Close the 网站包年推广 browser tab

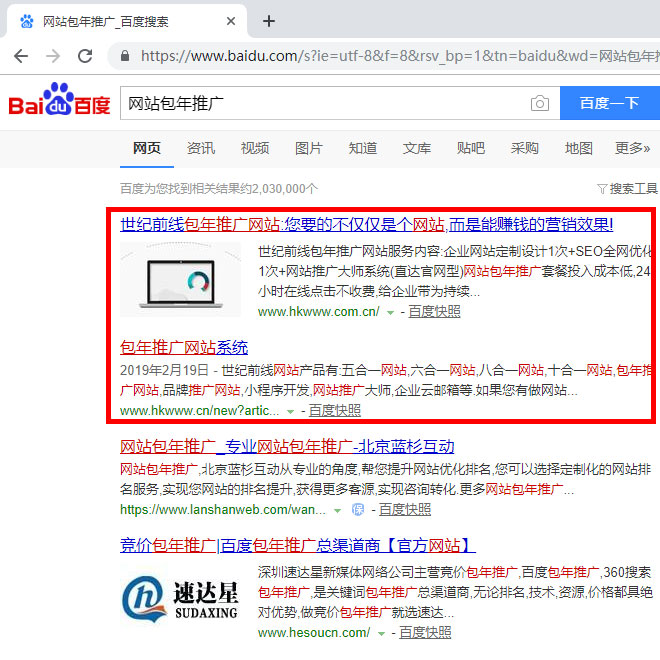[x=231, y=21]
